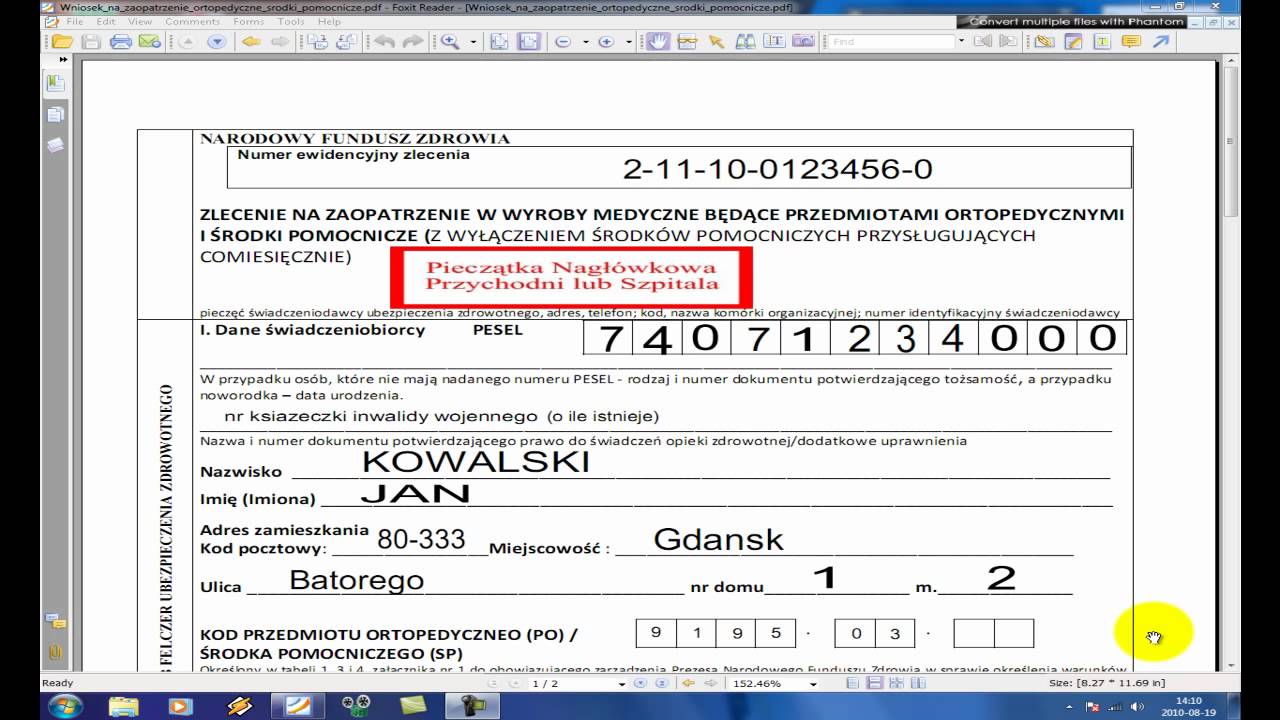Click the Save disk icon

pyautogui.click(x=91, y=41)
